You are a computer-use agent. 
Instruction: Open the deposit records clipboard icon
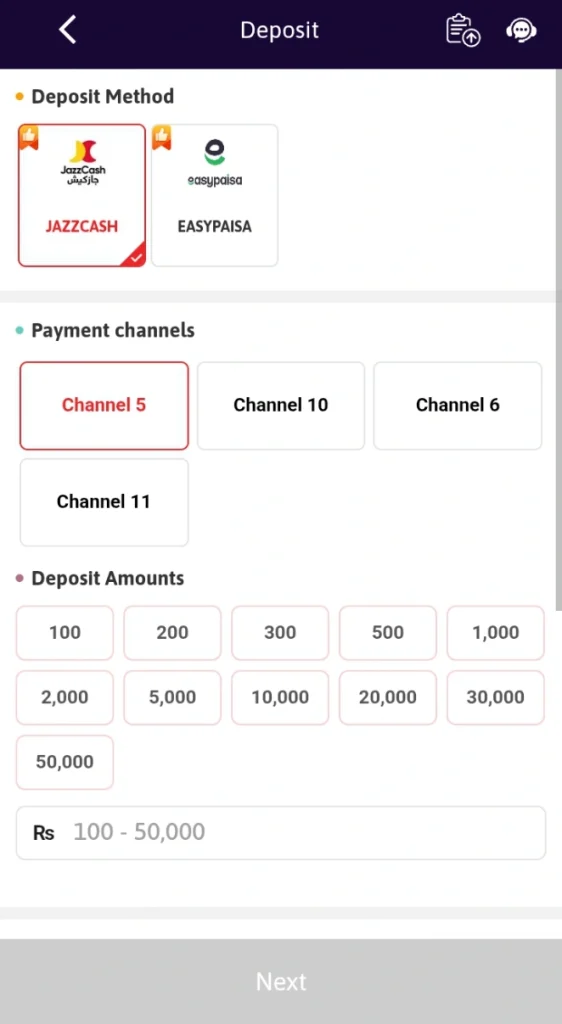point(463,30)
